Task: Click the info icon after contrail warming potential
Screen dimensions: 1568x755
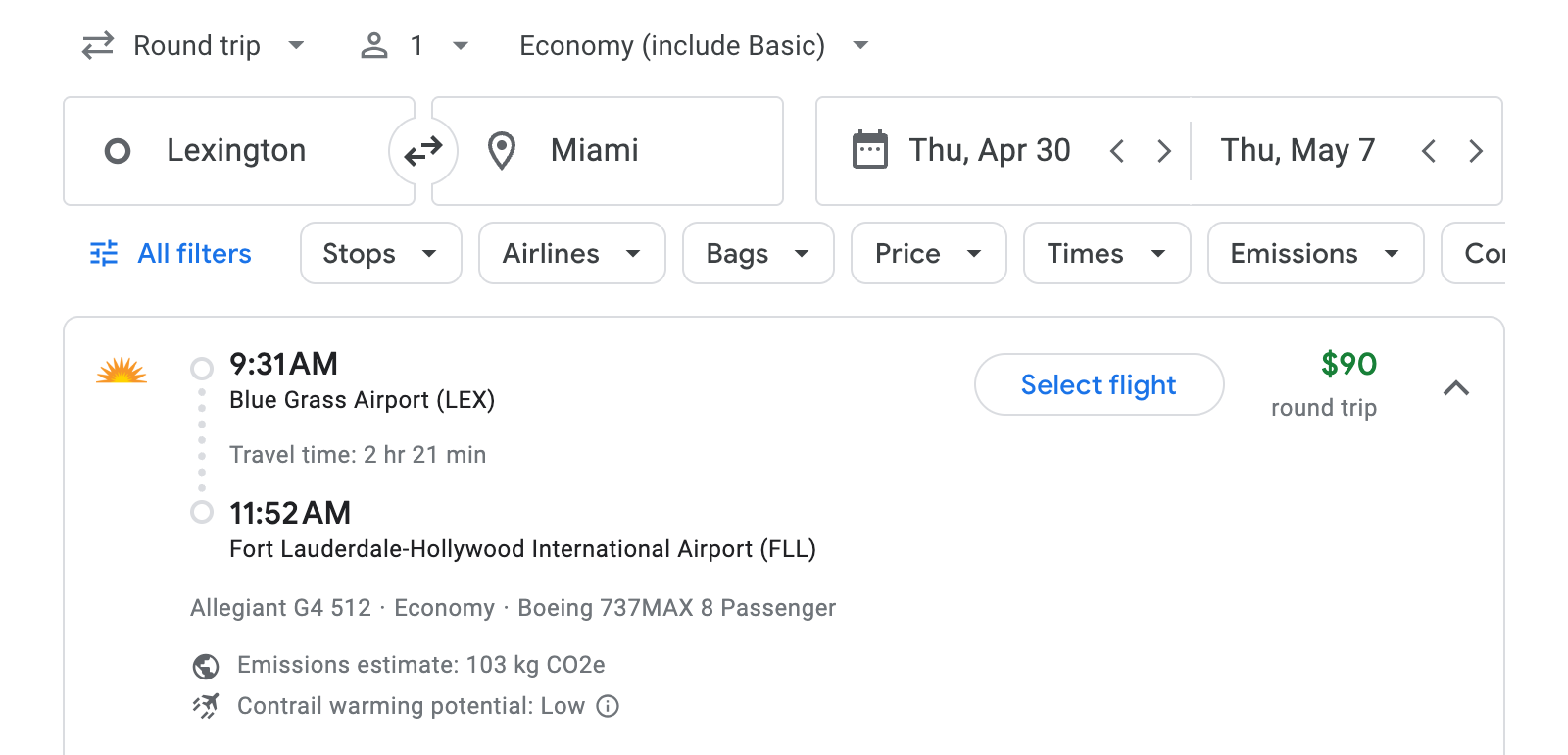Action: [608, 706]
